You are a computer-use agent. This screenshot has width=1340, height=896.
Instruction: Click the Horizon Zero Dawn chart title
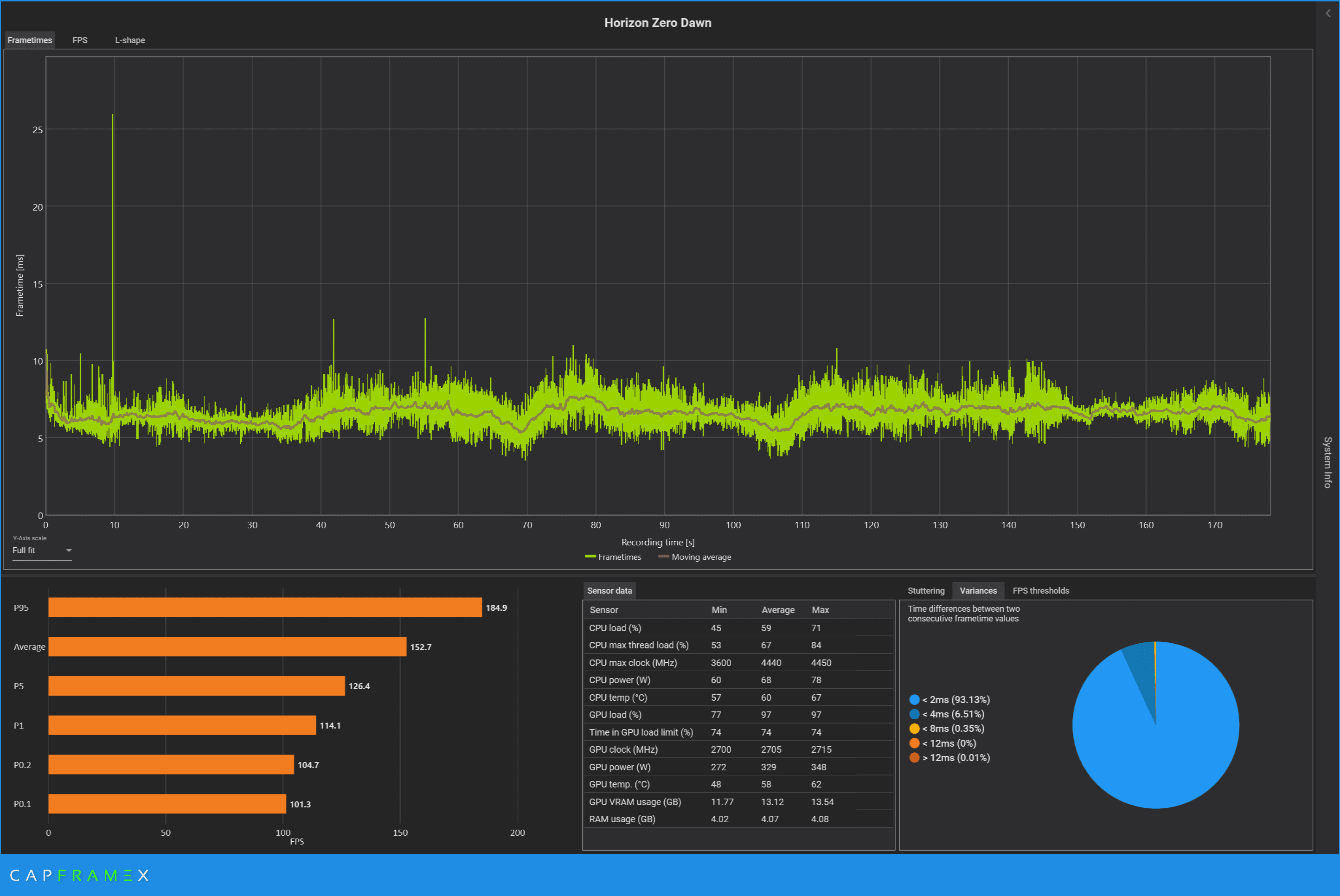click(x=658, y=23)
